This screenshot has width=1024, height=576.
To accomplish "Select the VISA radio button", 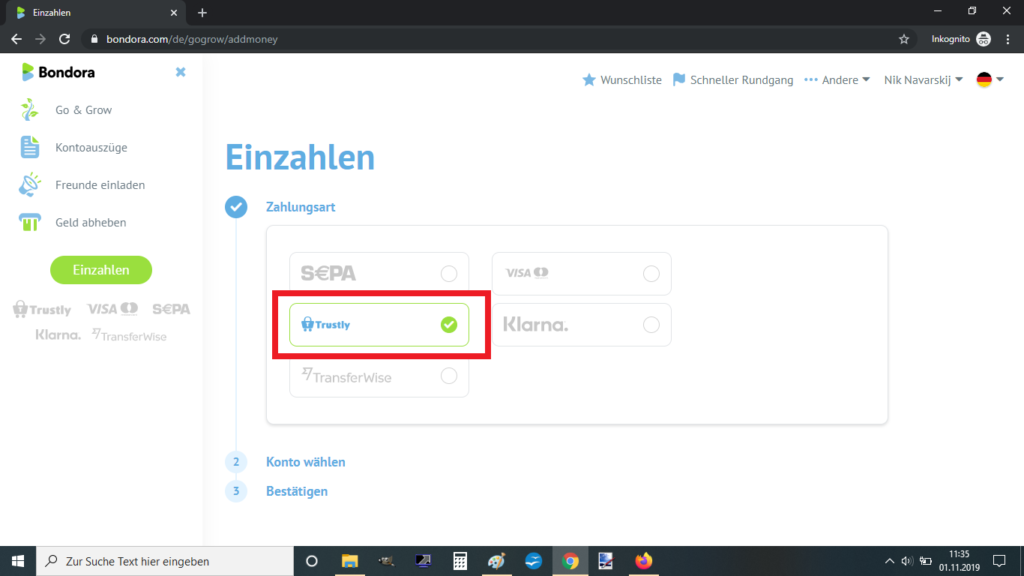I will 651,274.
